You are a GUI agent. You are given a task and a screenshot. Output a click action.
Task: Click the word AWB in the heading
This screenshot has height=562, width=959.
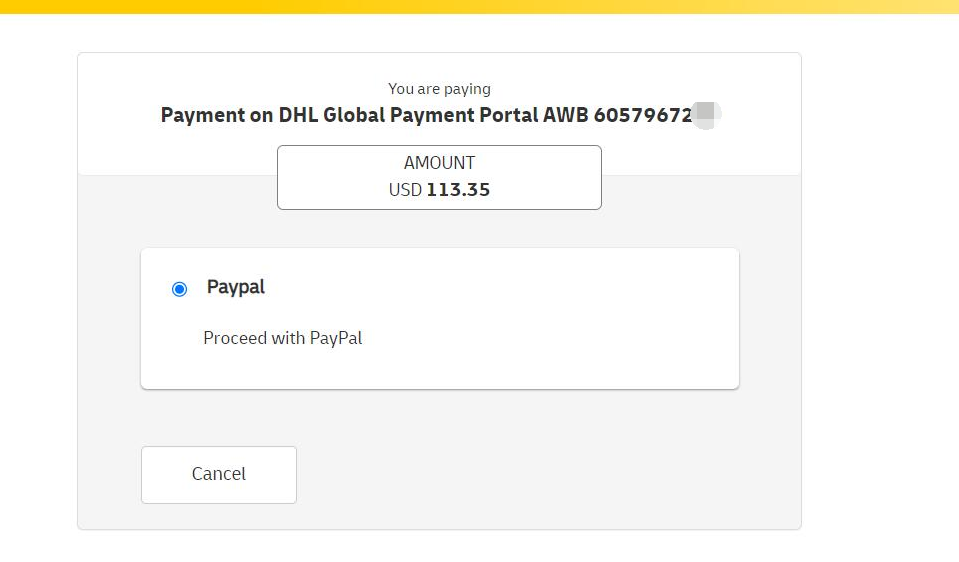click(x=566, y=114)
